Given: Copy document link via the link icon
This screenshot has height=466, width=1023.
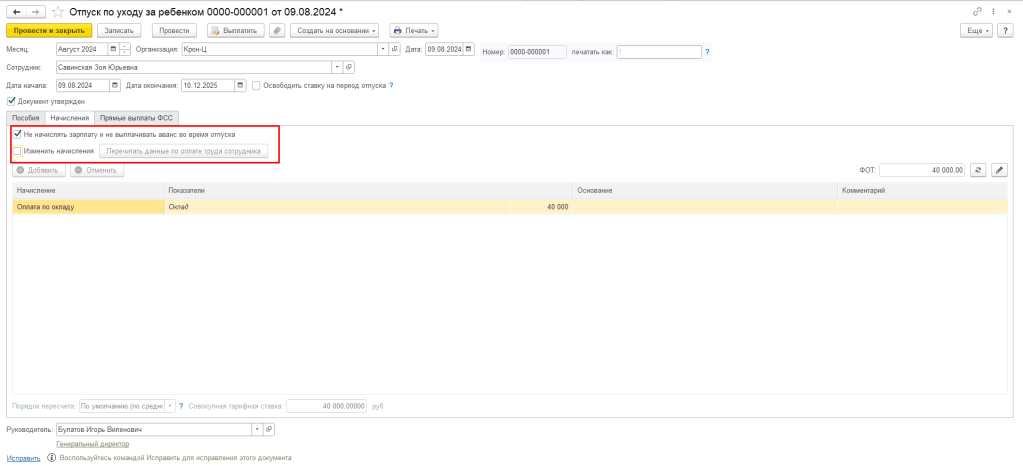Looking at the screenshot, I should point(977,11).
